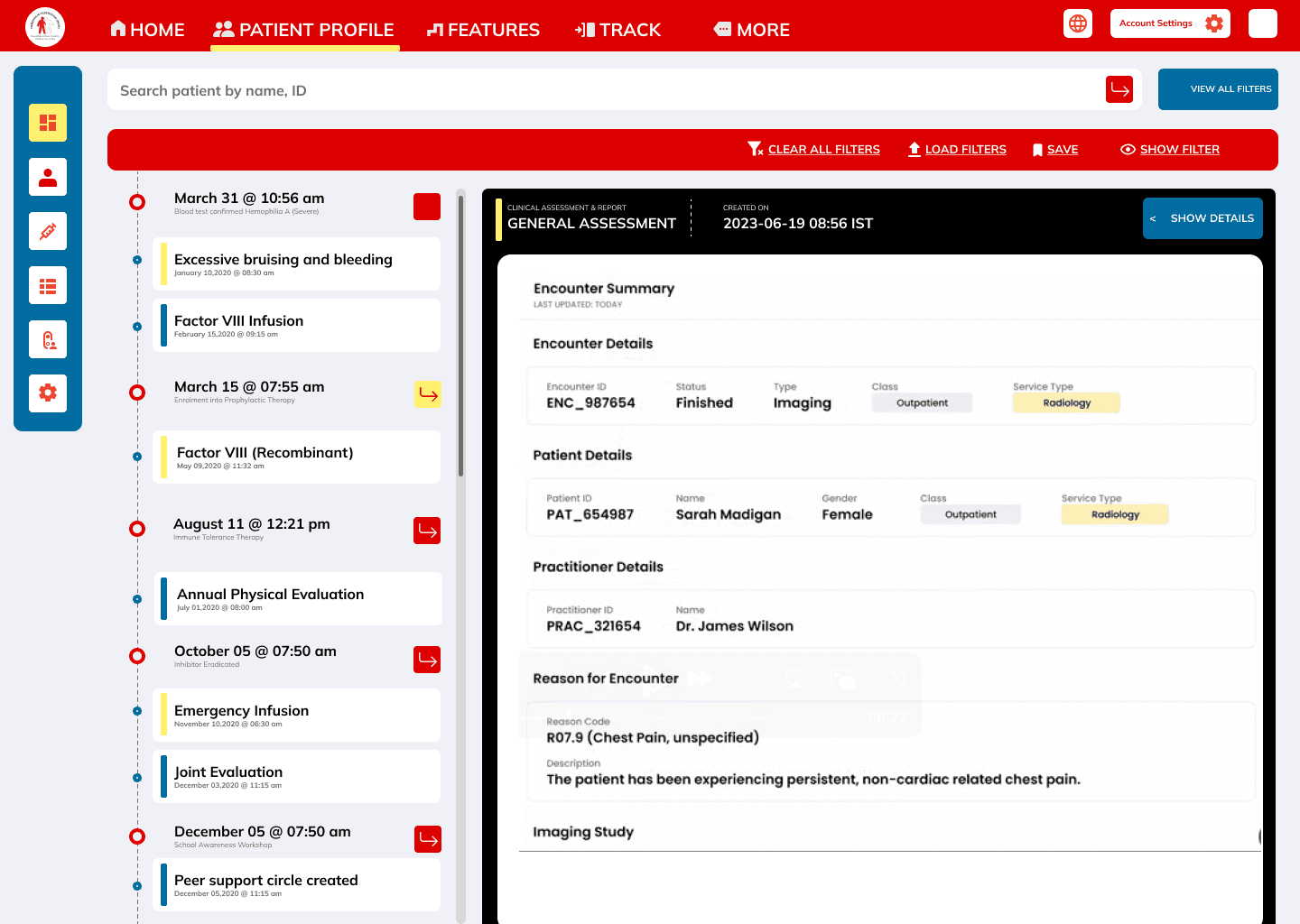This screenshot has height=924, width=1300.
Task: Select the August 11 timeline marker
Action: click(137, 529)
